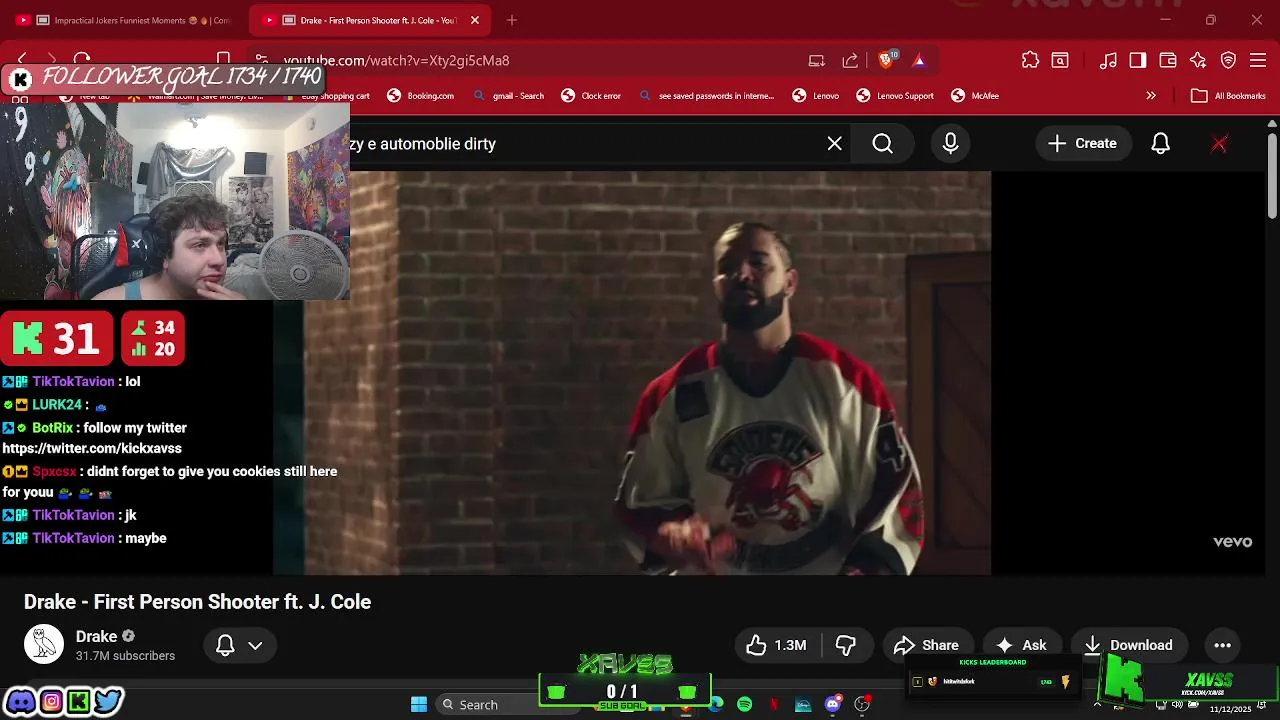
Task: Open Brave VPN shield icon
Action: (1229, 61)
